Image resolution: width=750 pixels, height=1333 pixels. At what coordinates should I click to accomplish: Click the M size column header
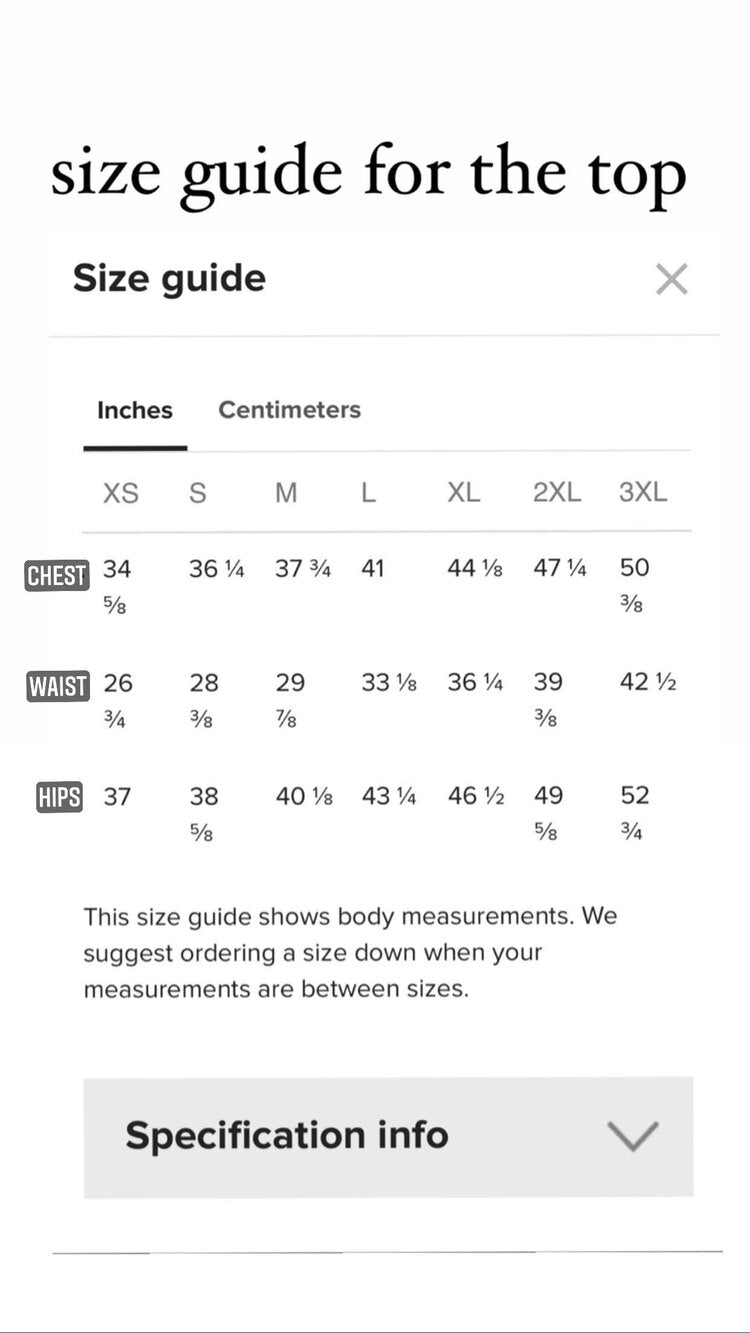pyautogui.click(x=286, y=493)
